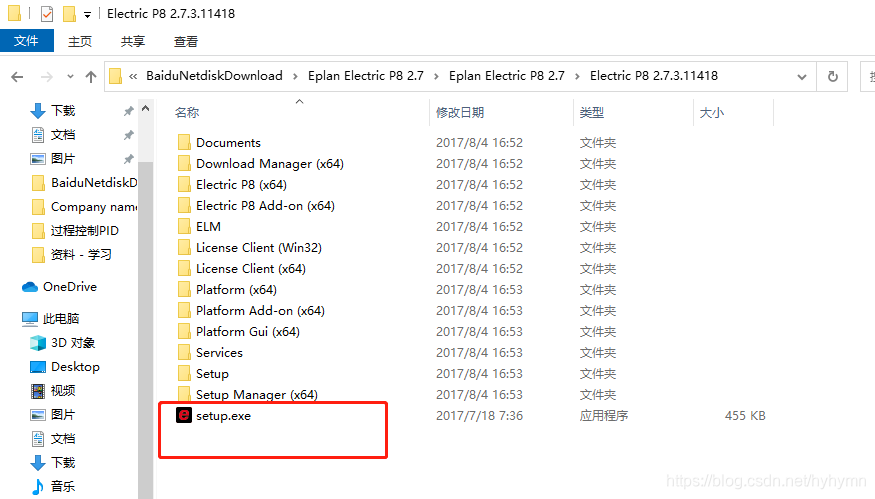Click BaiduNetdiskDownload in the address path
875x499 pixels.
pyautogui.click(x=214, y=76)
